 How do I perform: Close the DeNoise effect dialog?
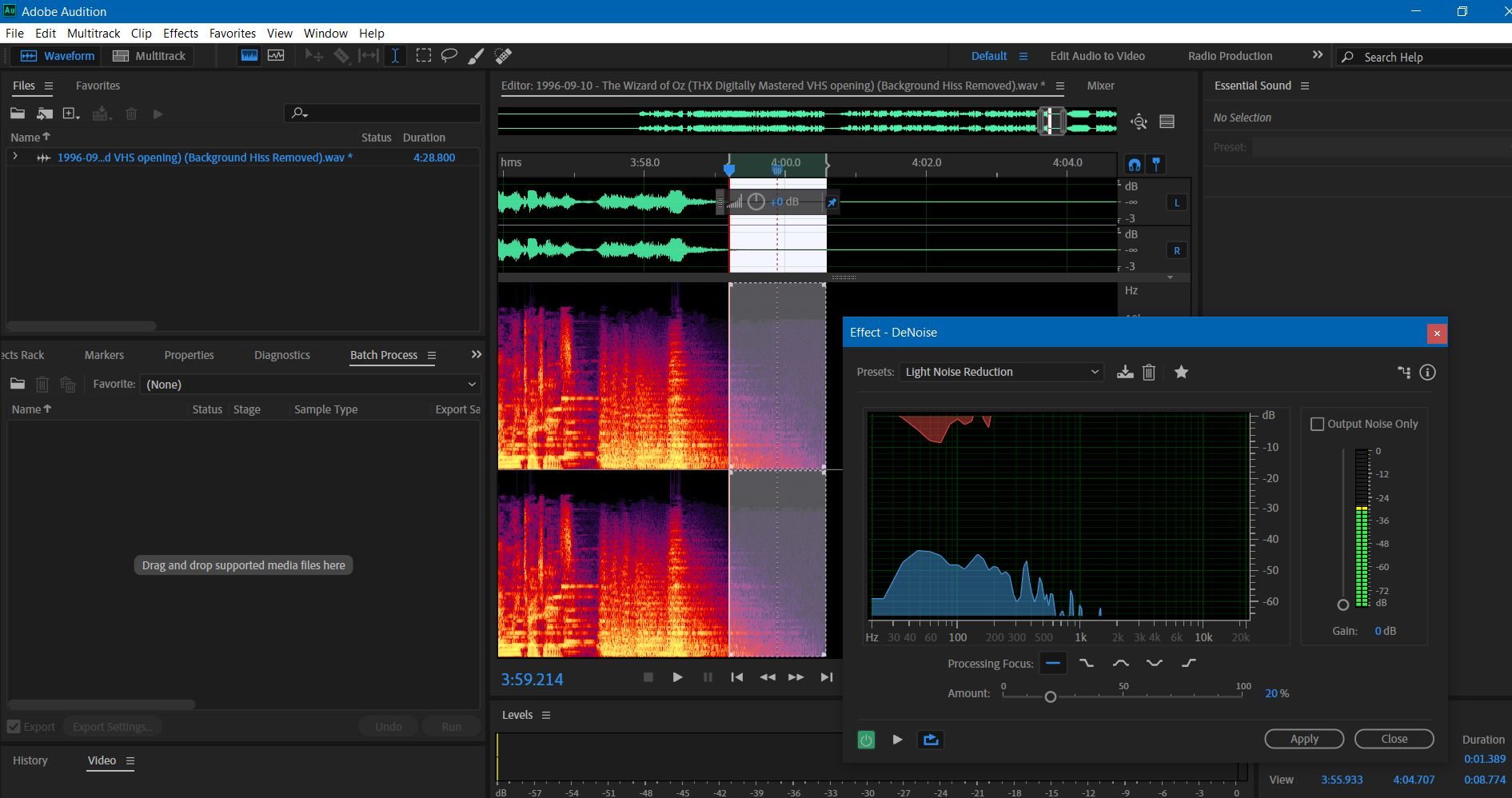(x=1394, y=739)
